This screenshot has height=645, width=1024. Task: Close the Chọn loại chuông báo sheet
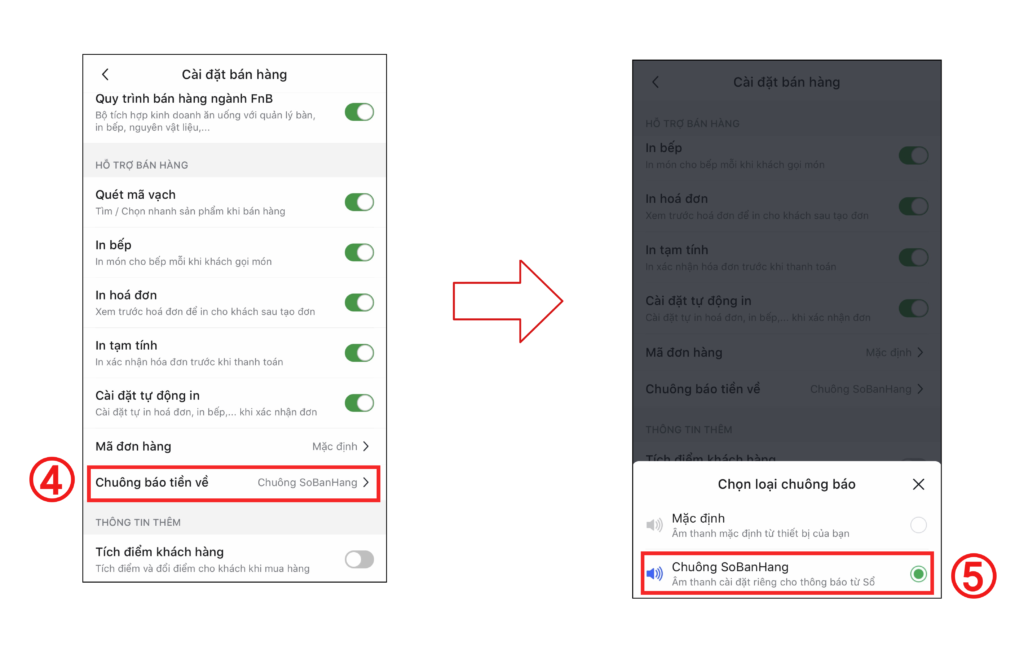point(918,484)
